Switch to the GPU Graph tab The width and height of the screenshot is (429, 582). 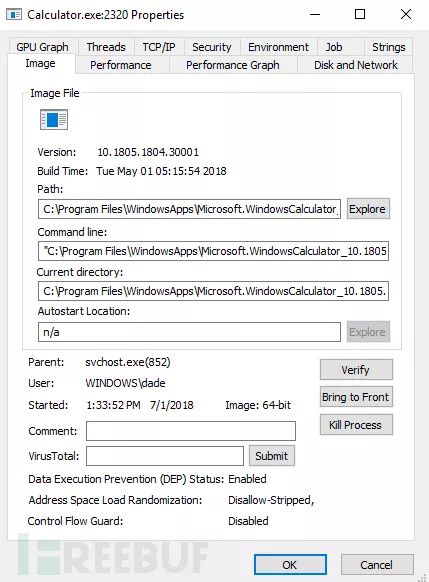[42, 47]
